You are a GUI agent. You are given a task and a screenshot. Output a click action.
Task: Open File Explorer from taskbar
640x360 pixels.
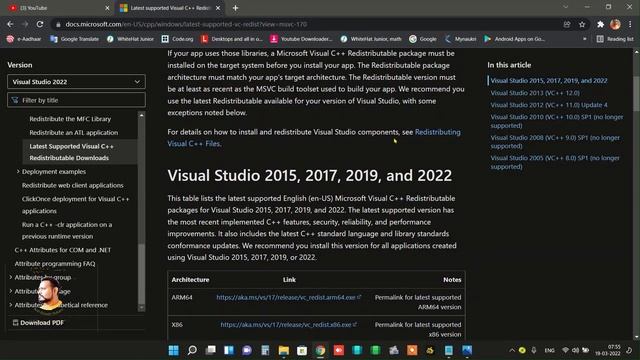coord(284,350)
